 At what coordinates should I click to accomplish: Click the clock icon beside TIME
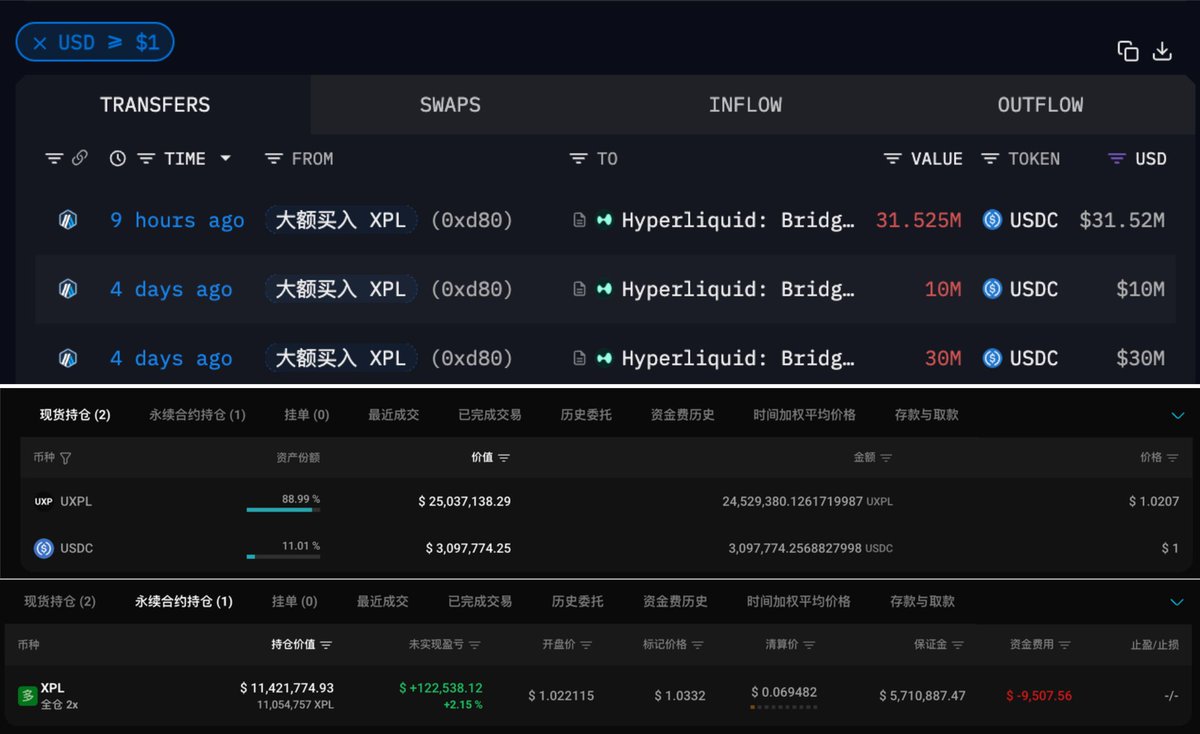pos(118,158)
